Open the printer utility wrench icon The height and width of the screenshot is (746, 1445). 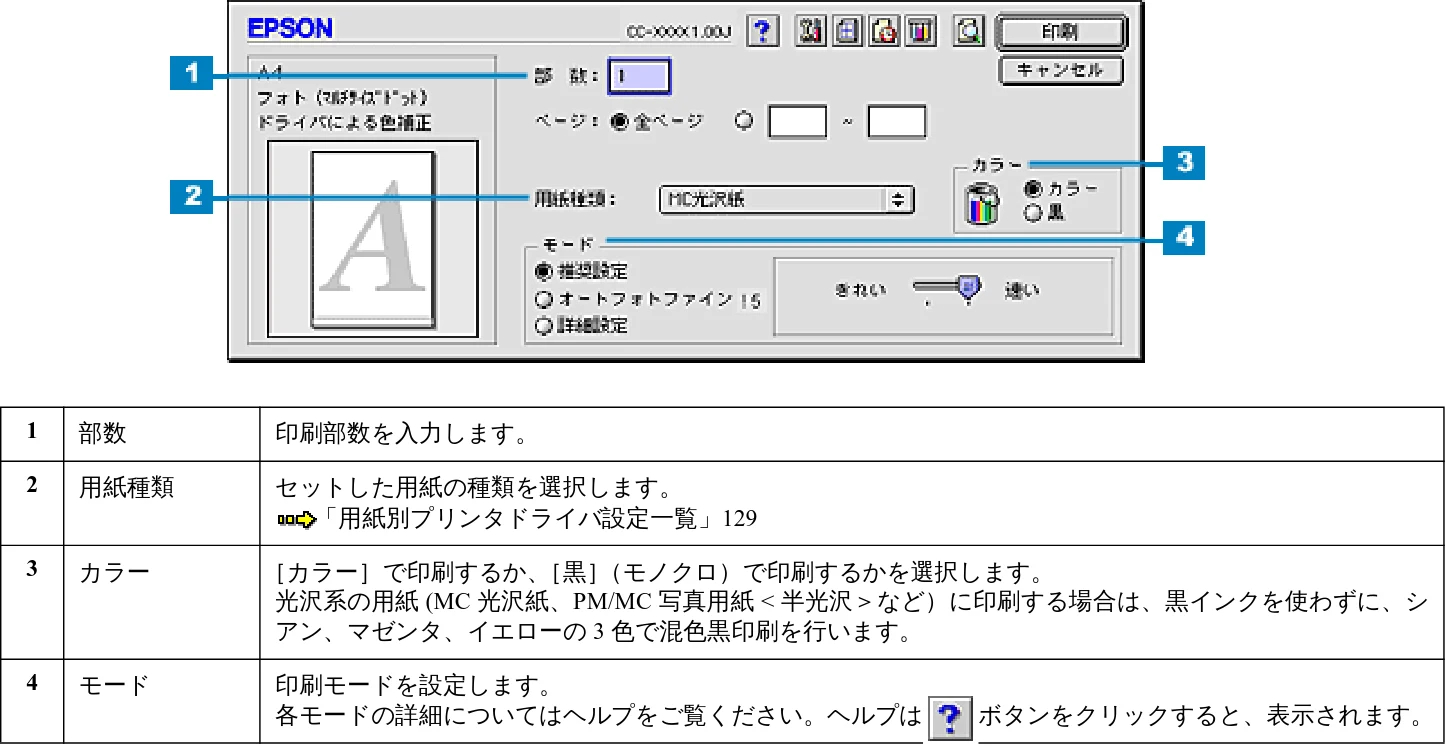pyautogui.click(x=810, y=31)
